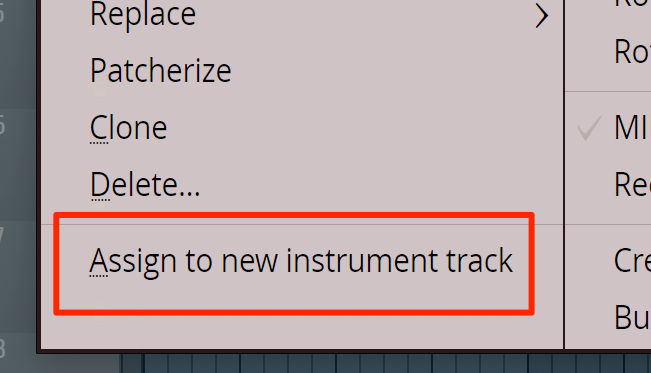The height and width of the screenshot is (373, 651).
Task: Select the channel row numbered 8
Action: pyautogui.click(x=18, y=351)
